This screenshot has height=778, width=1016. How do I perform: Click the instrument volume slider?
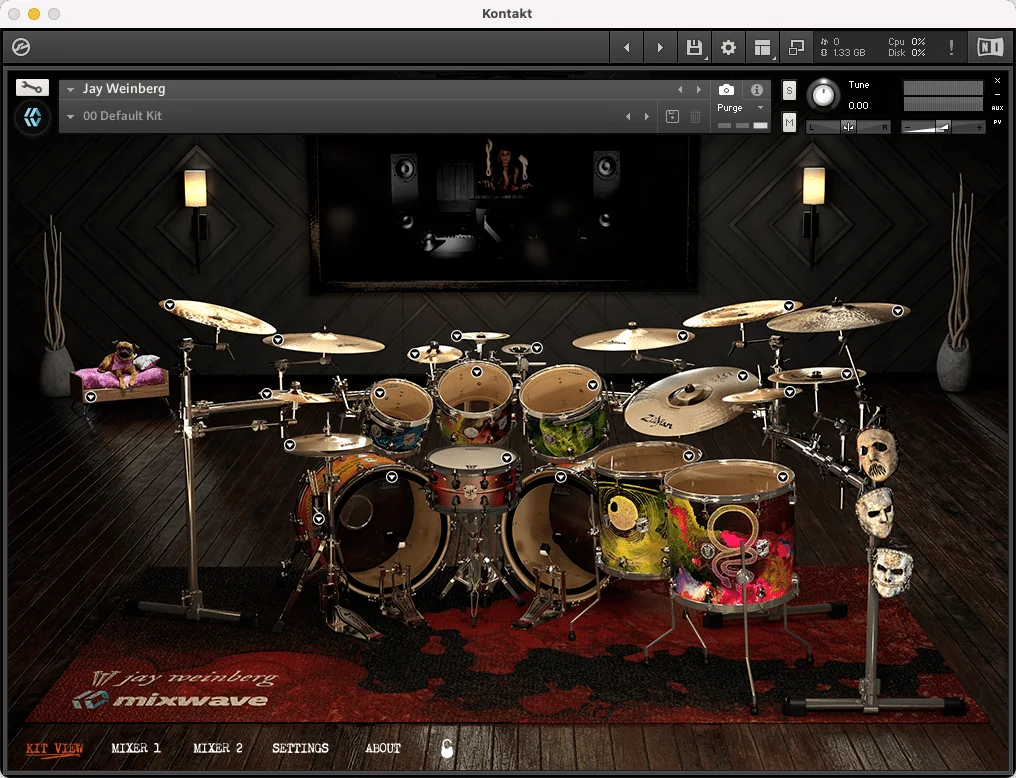(x=943, y=128)
